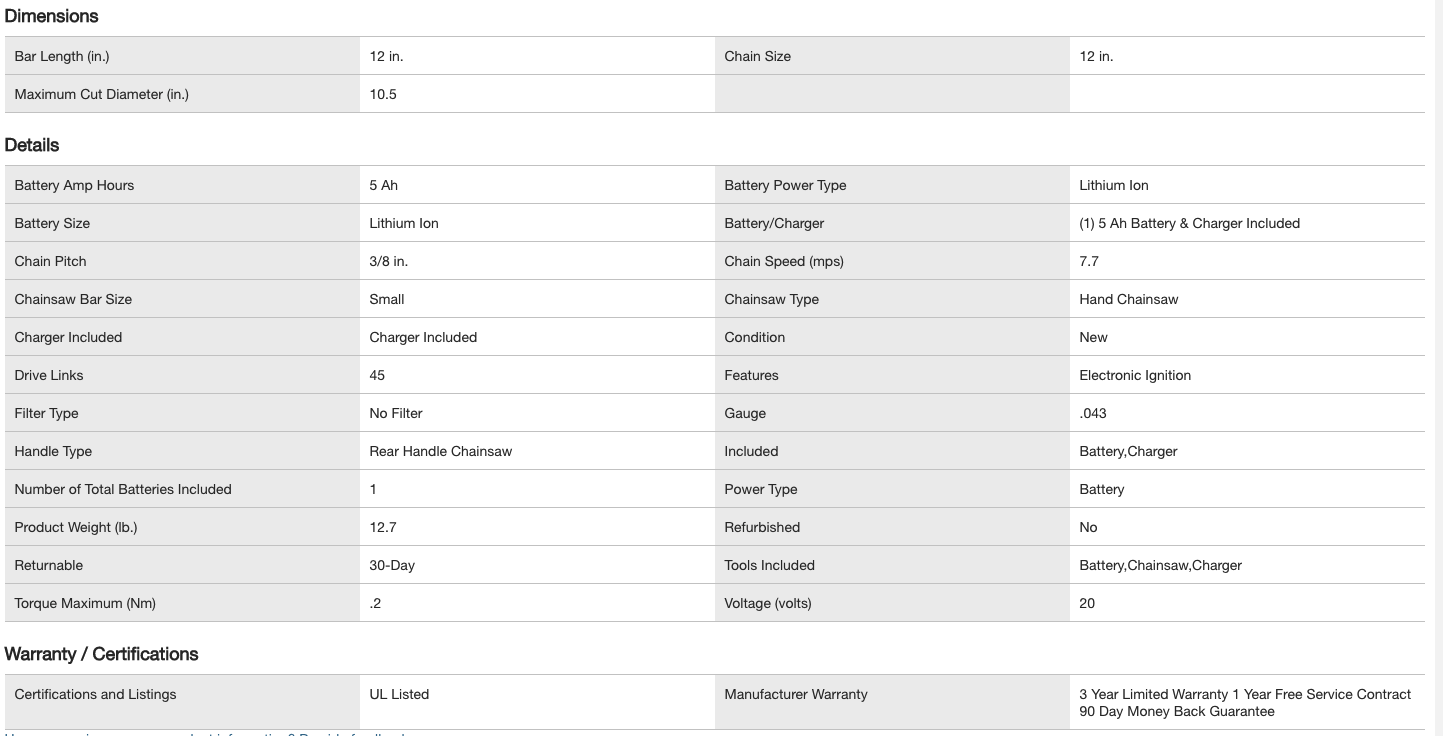Screen dimensions: 1443x736
Task: Click the Maximum Cut Diameter label
Action: (x=101, y=94)
